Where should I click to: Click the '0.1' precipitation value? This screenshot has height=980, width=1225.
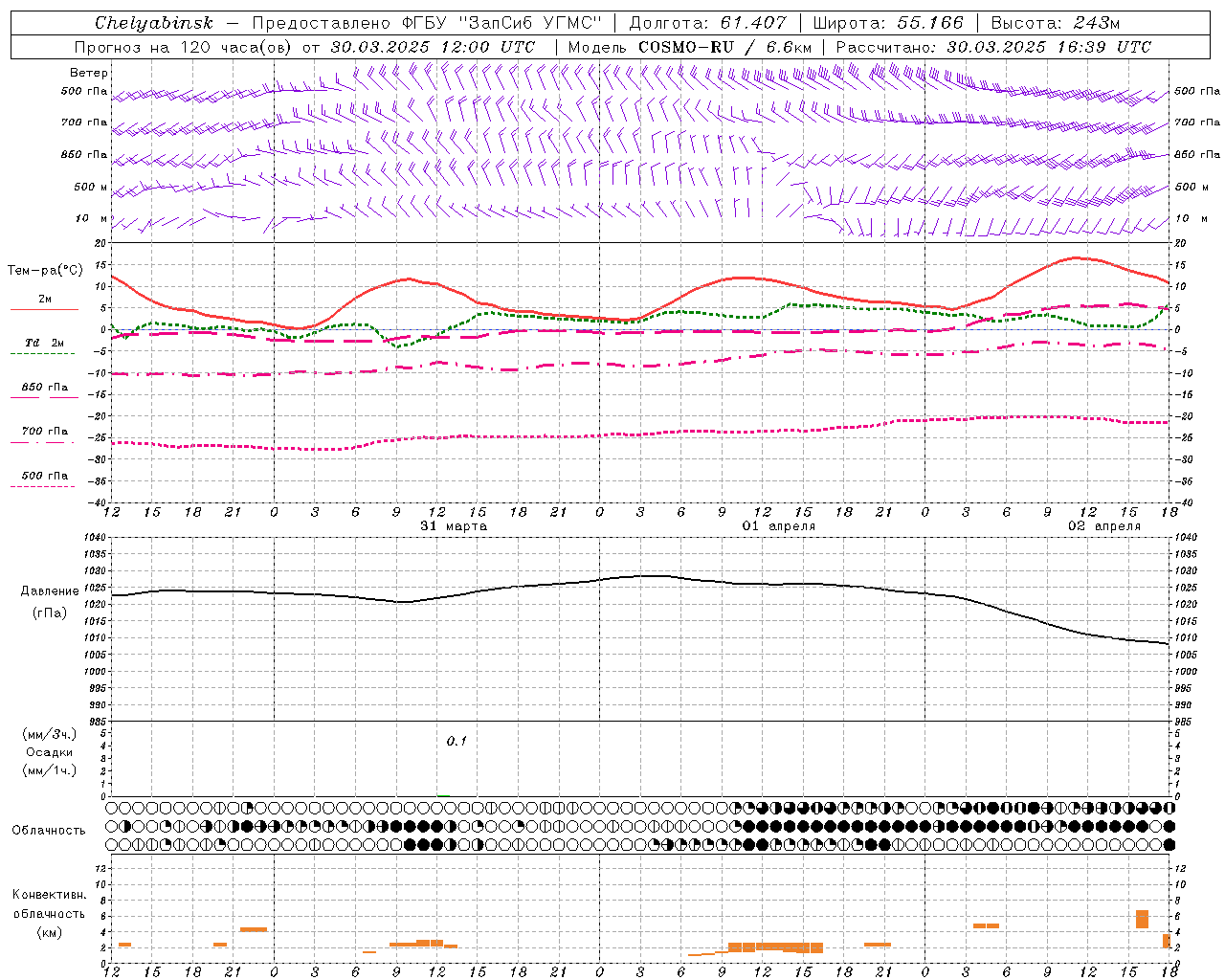pos(457,742)
